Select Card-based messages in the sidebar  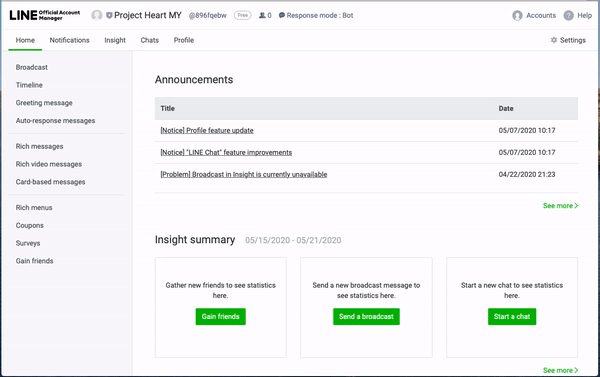pyautogui.click(x=51, y=182)
